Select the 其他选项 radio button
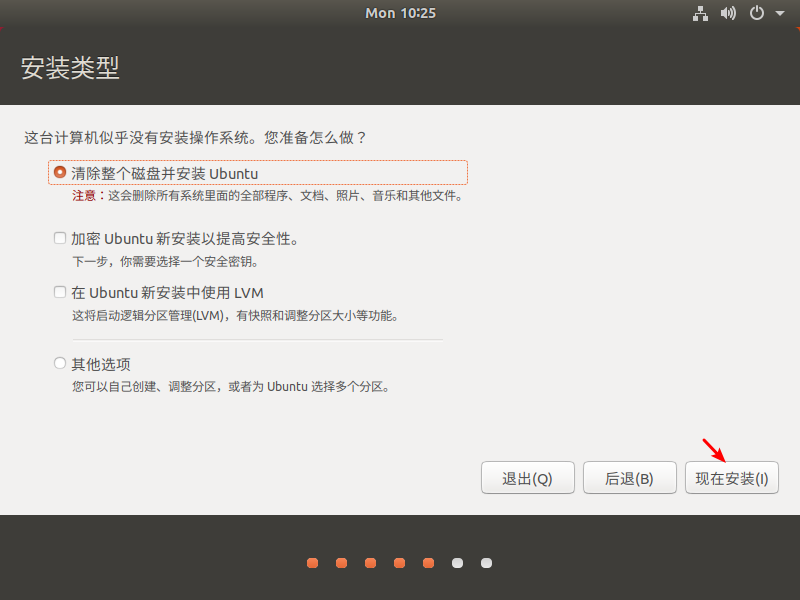 point(60,363)
